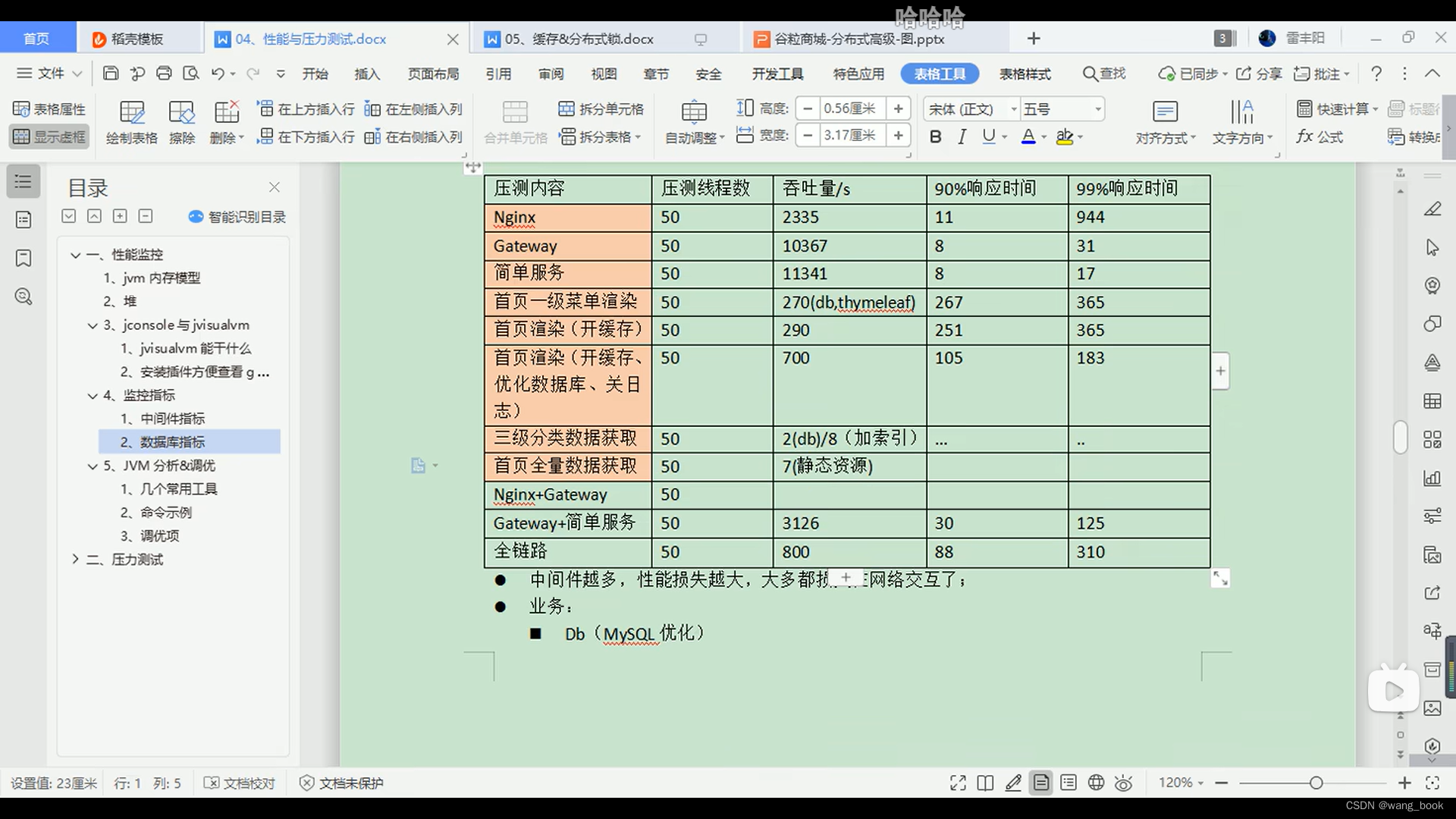Toggle Italic formatting
Screen dimensions: 1456x819
pos(962,136)
